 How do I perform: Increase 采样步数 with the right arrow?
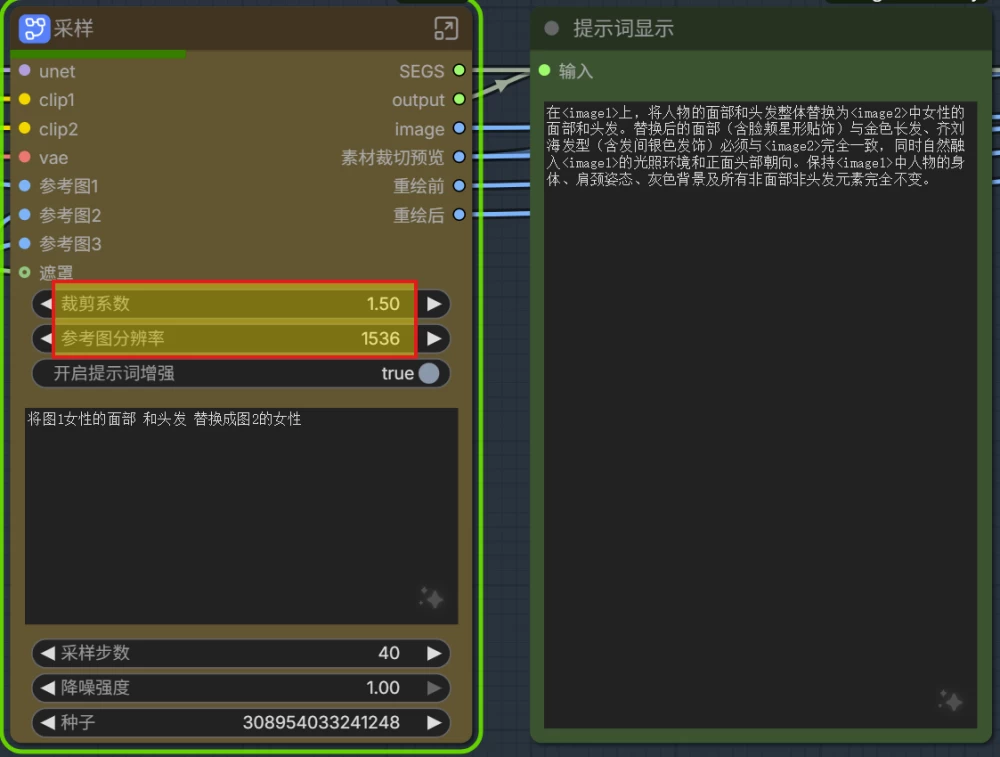pyautogui.click(x=434, y=653)
